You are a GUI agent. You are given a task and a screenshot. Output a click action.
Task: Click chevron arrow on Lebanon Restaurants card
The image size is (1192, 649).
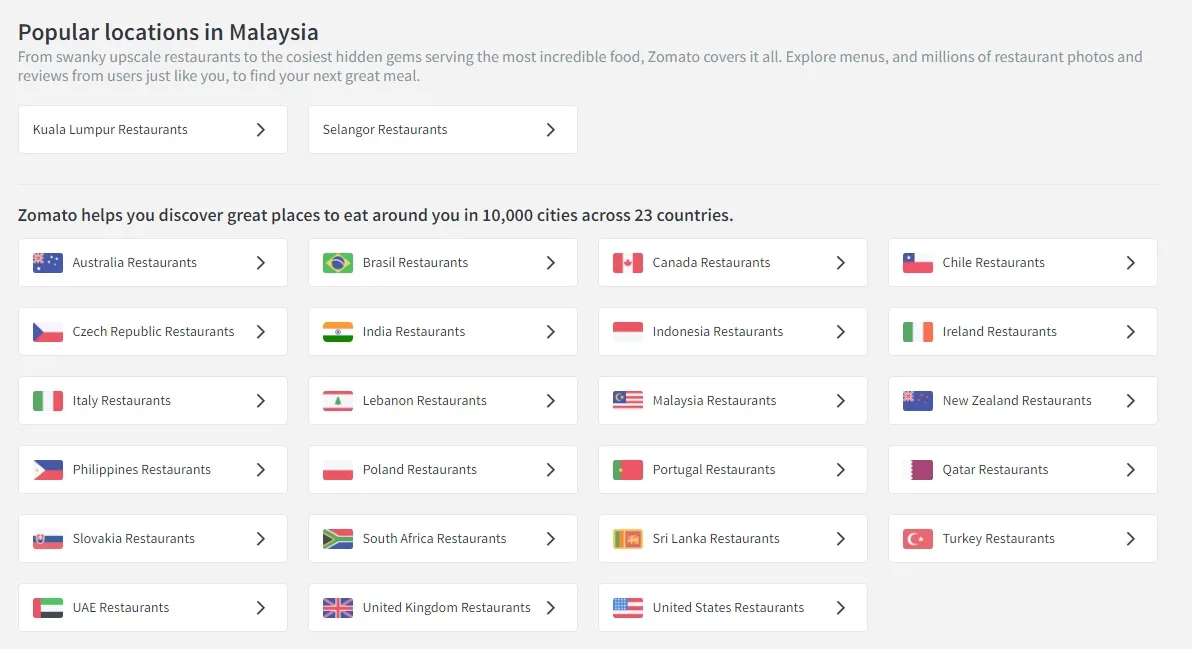[550, 400]
